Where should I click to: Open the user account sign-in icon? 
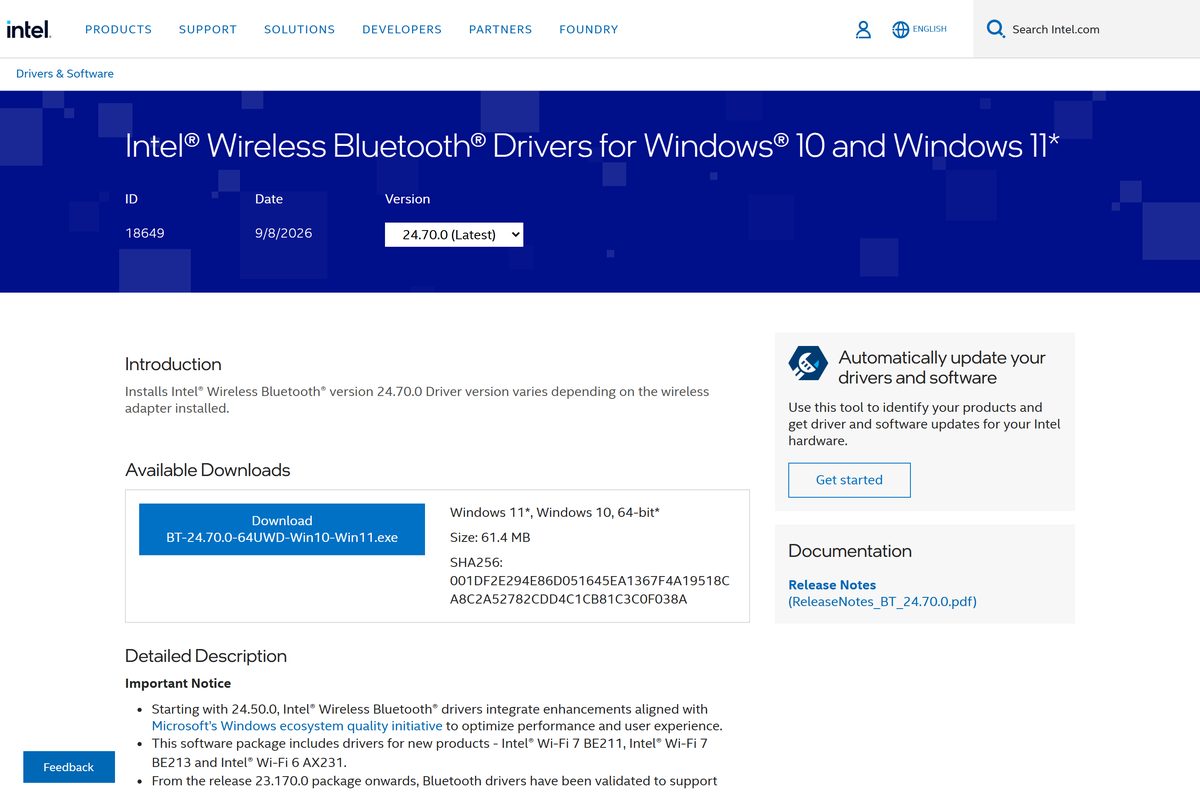tap(863, 30)
